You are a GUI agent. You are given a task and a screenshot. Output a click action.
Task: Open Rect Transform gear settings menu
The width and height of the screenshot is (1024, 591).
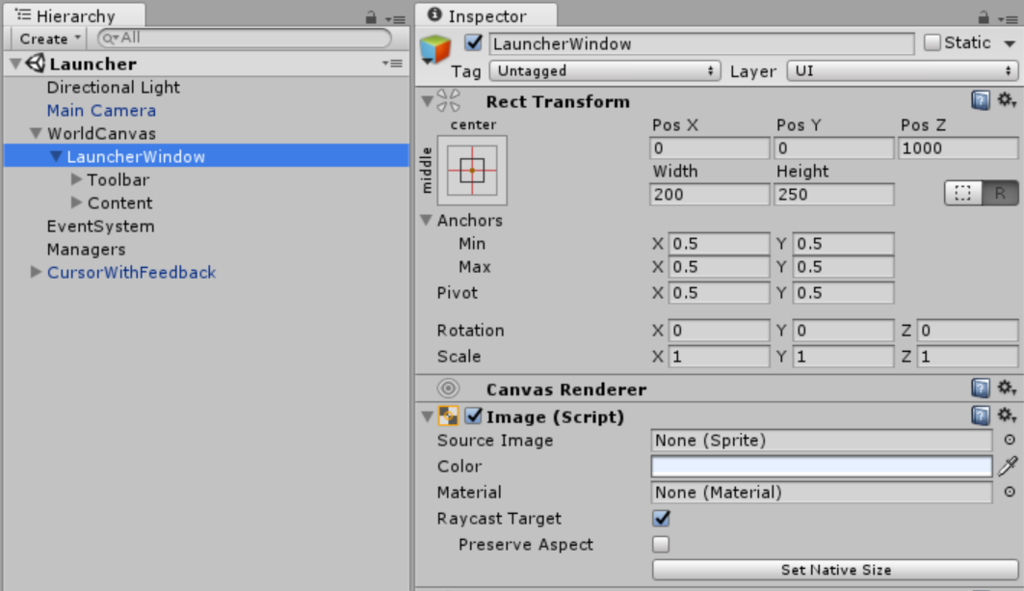1006,101
